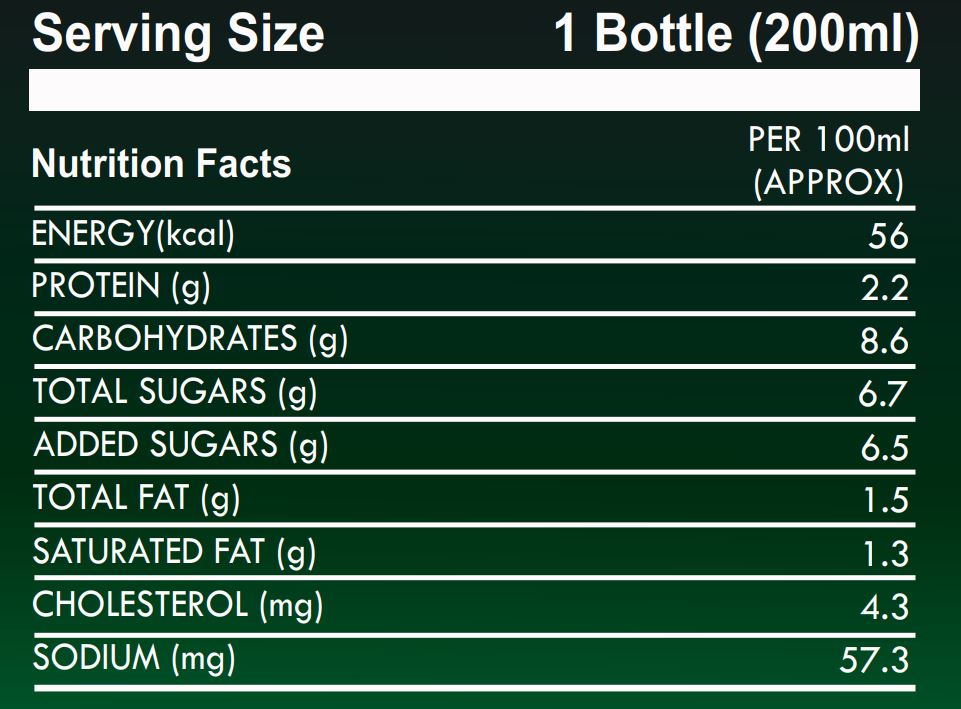
Task: Select the ADDED SUGARS (g) label
Action: tap(180, 445)
